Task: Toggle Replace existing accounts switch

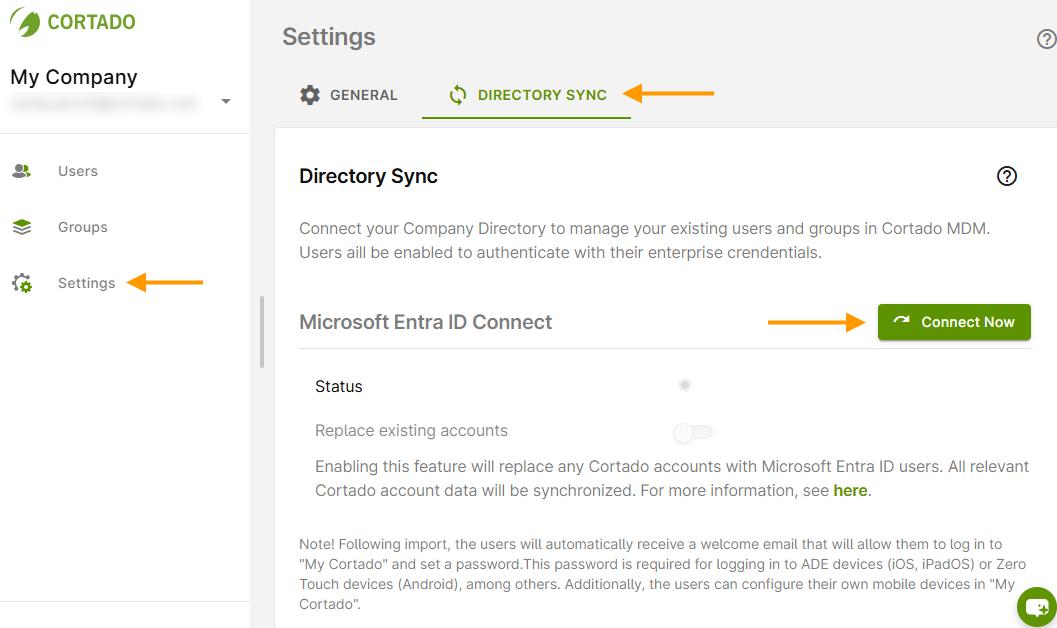Action: [692, 432]
